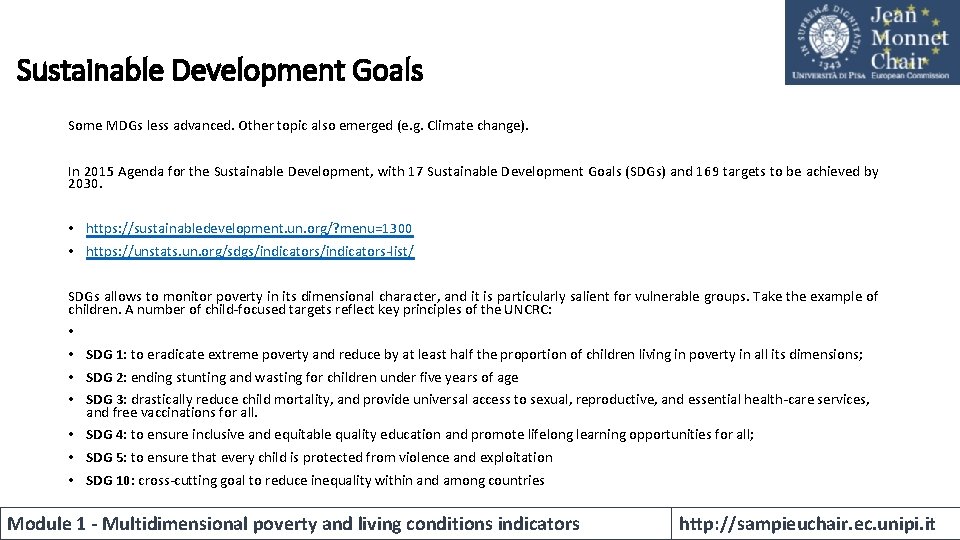Click the SDG 10 reduce inequality bullet
Image resolution: width=960 pixels, height=540 pixels.
315,480
